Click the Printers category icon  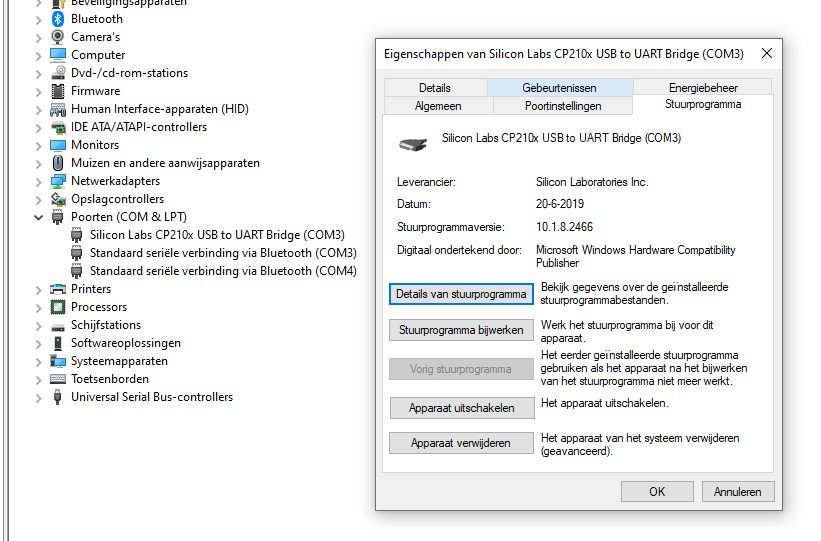[x=58, y=289]
